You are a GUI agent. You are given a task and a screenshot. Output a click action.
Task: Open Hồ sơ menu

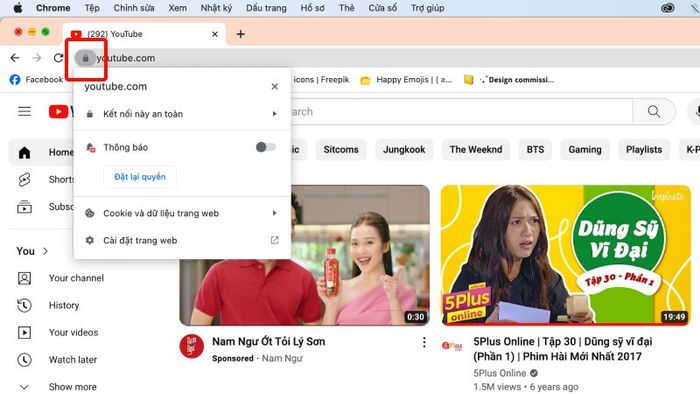[x=312, y=8]
